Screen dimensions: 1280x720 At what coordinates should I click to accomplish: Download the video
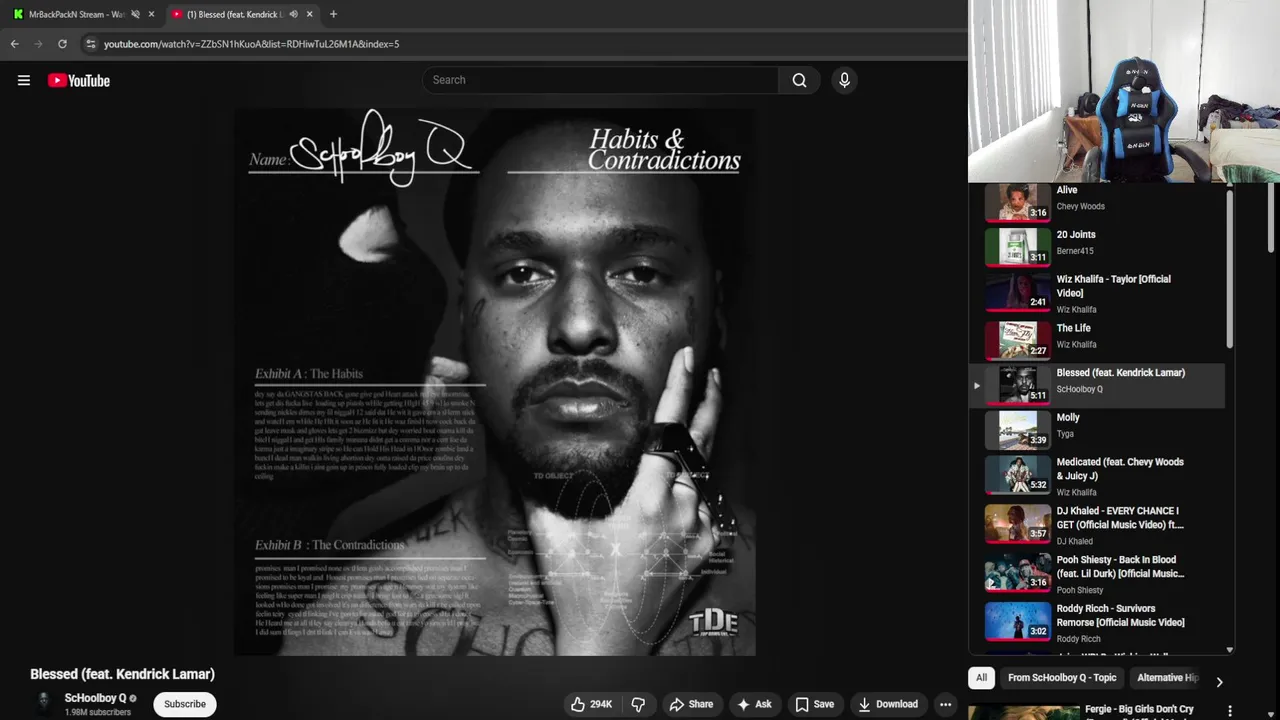point(888,704)
